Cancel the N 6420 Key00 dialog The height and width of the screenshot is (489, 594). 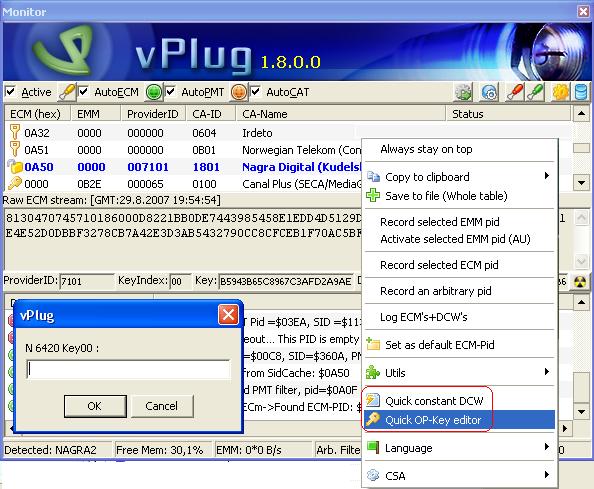[162, 406]
